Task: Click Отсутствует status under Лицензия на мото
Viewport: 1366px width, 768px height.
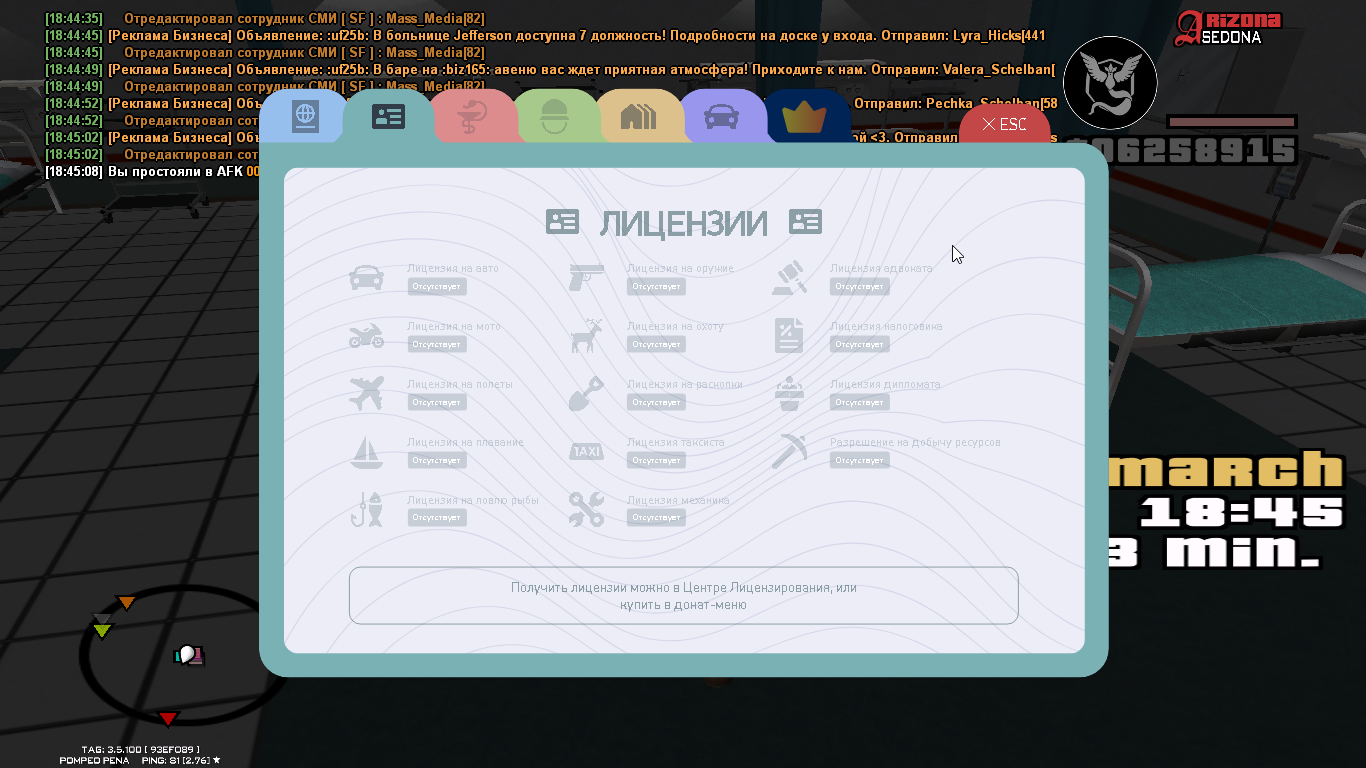Action: (437, 345)
